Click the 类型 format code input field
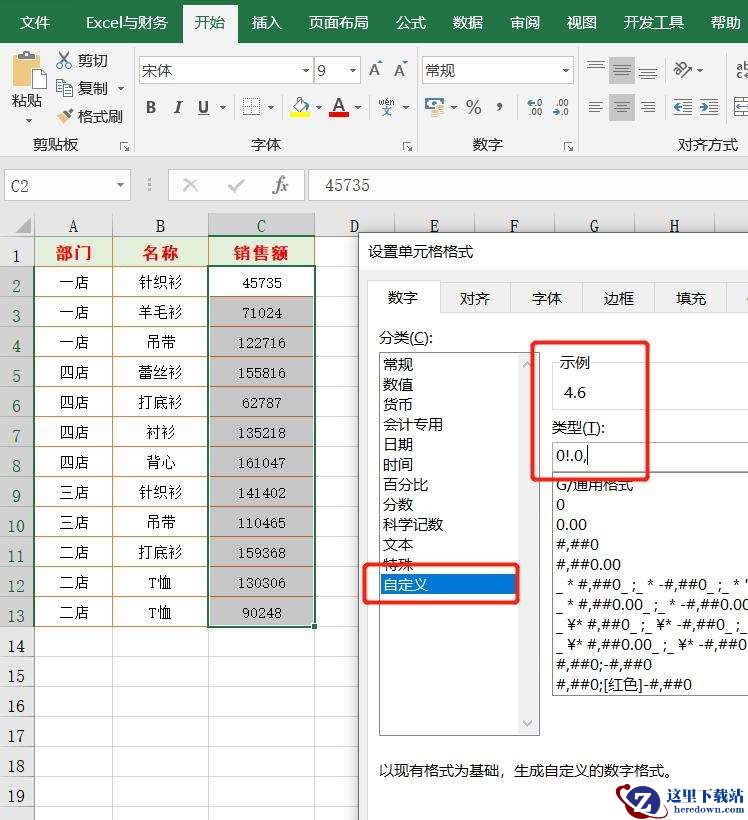The image size is (748, 820). pos(650,456)
